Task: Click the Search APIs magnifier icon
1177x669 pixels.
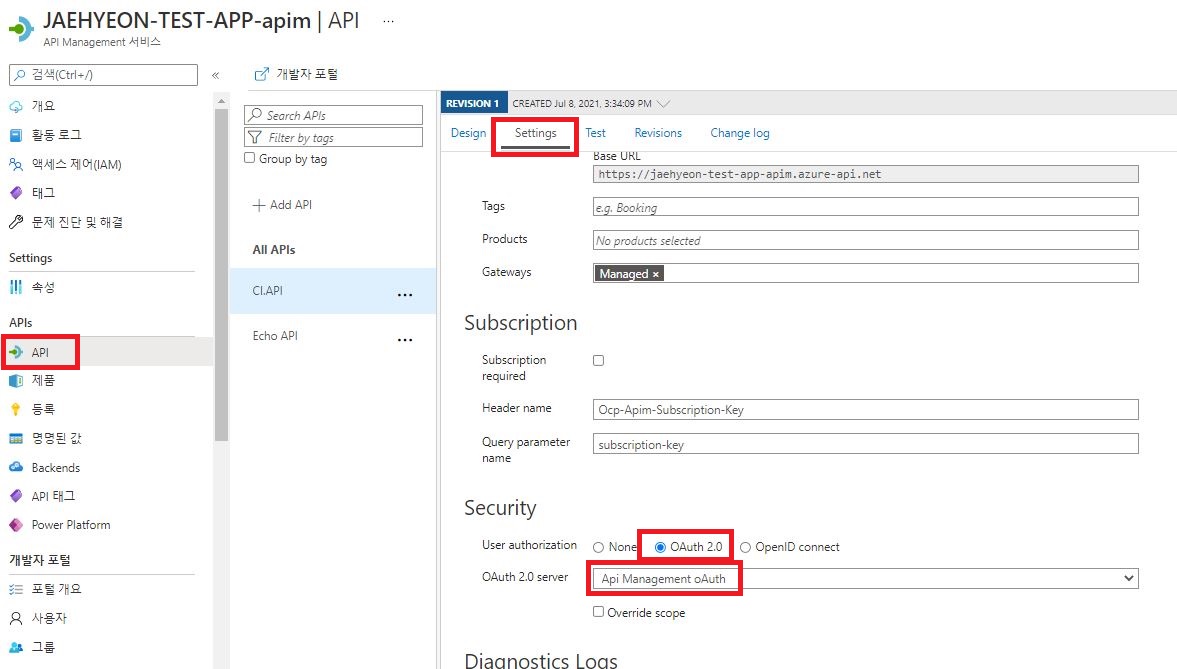Action: (x=255, y=115)
